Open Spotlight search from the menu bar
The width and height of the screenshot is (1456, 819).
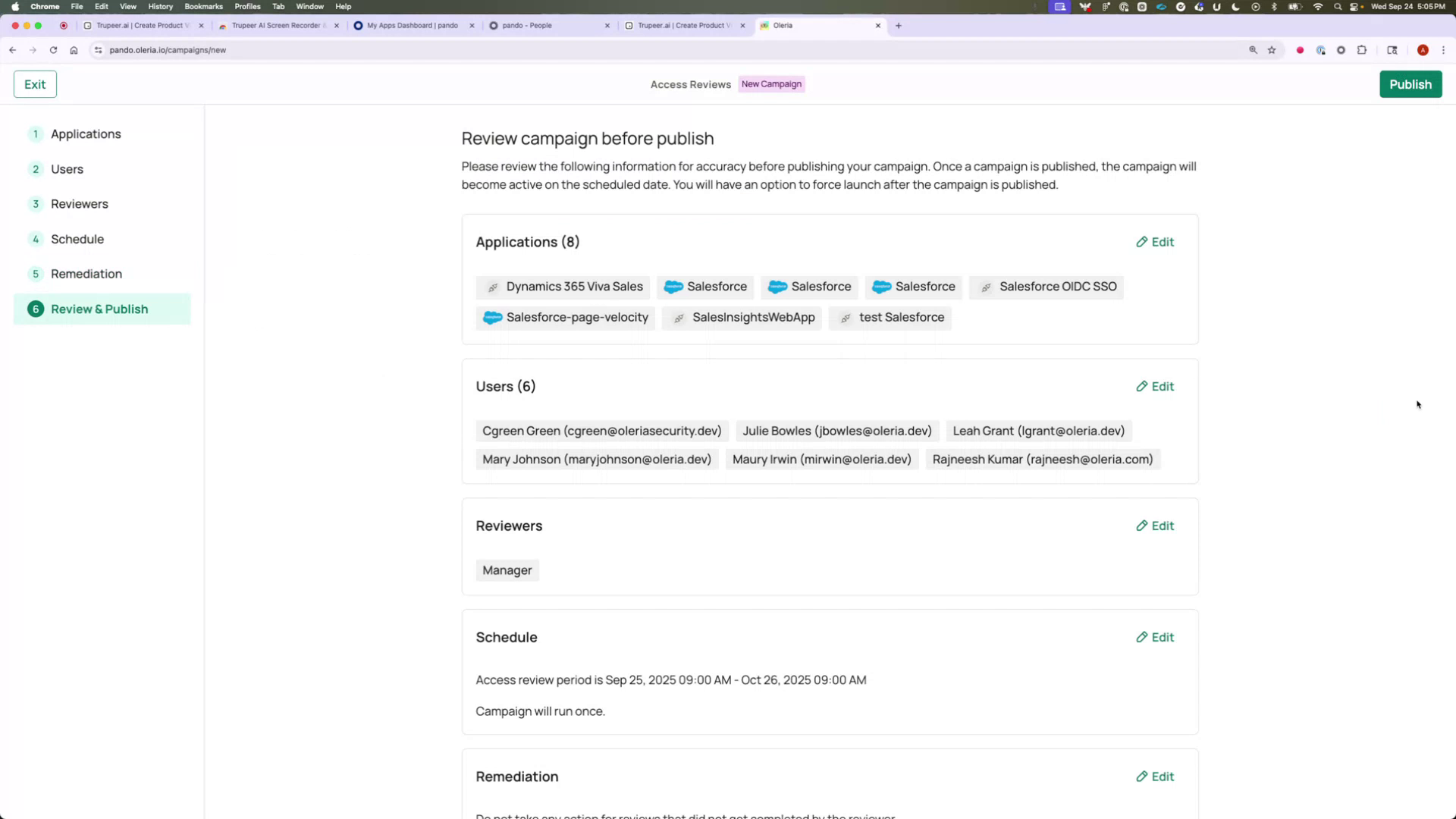[1337, 6]
